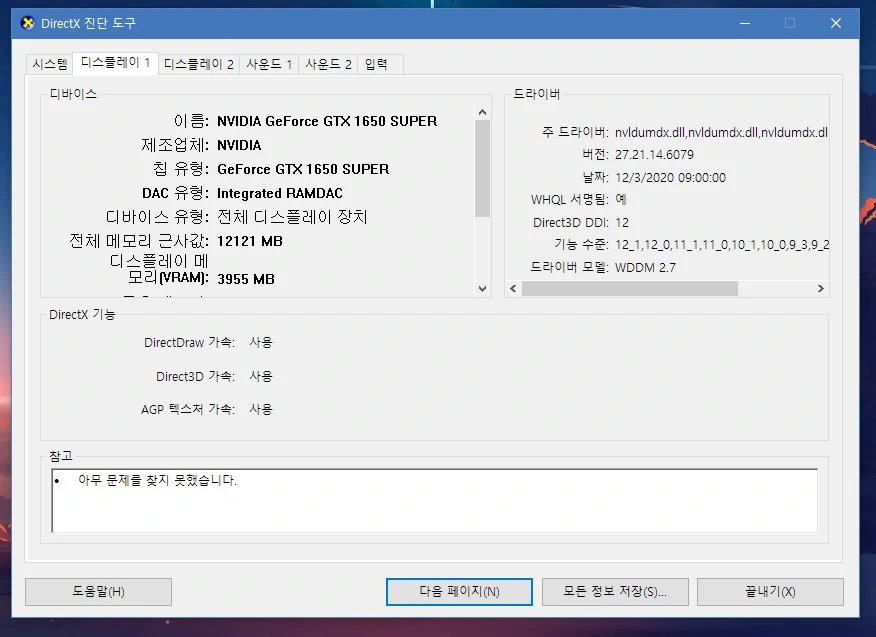Select the NVIDIA GeForce GTX 1650 SUPER name text
876x637 pixels.
326,121
